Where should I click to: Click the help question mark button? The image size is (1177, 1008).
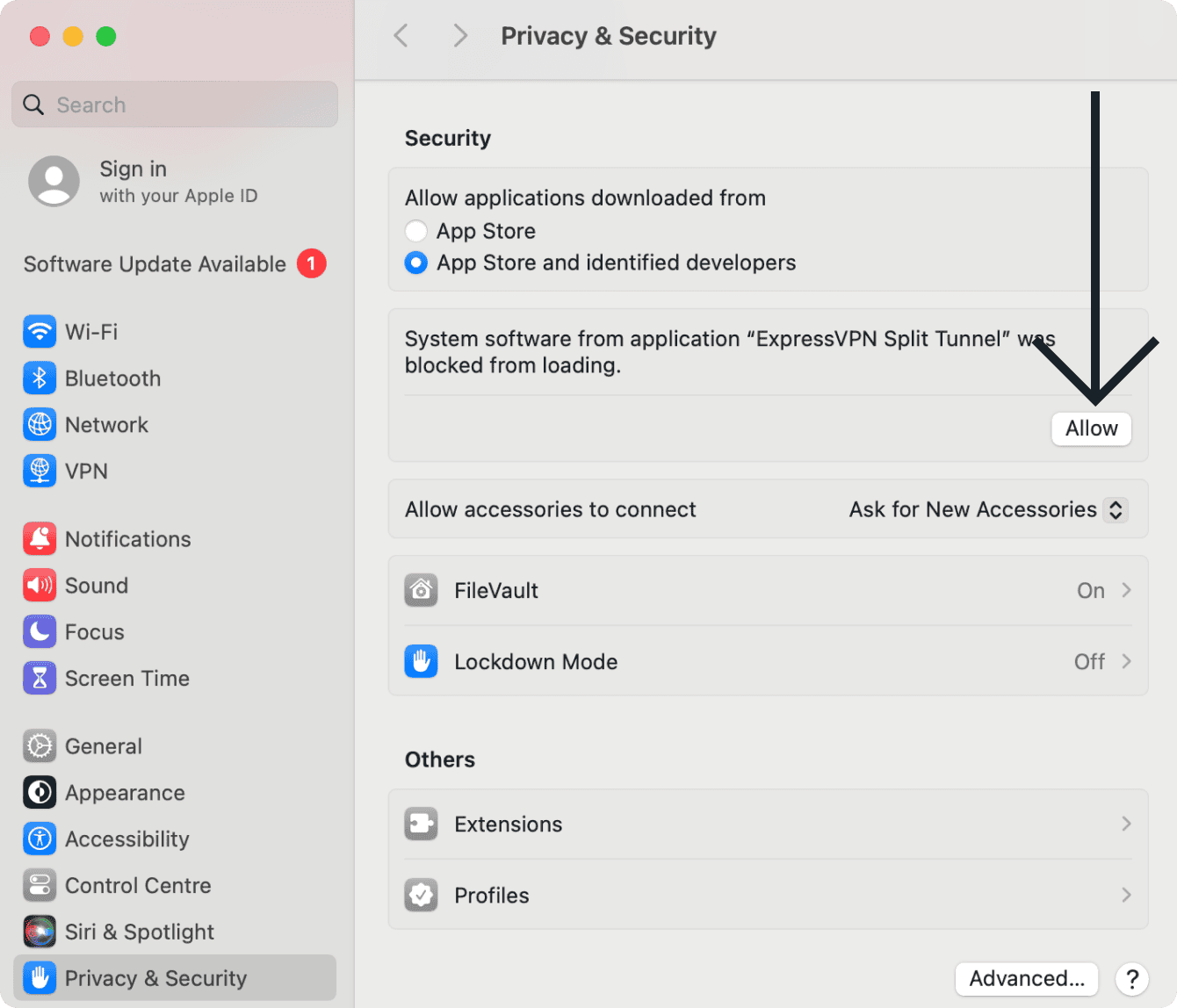click(x=1132, y=978)
